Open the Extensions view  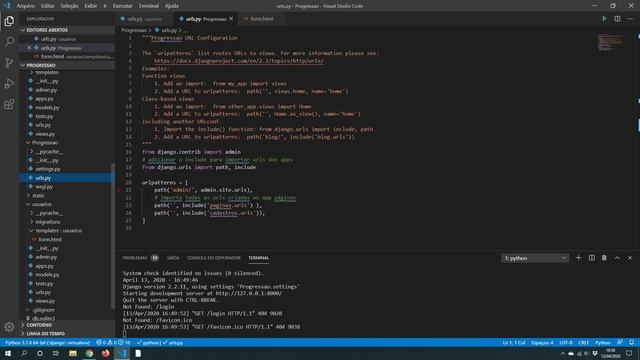pyautogui.click(x=9, y=104)
